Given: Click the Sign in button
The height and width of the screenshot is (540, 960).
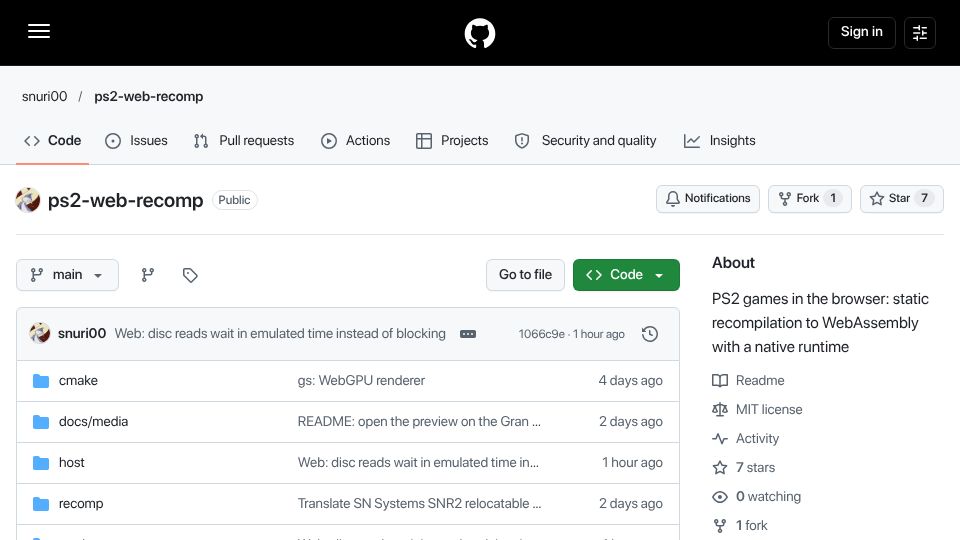Looking at the screenshot, I should point(861,32).
